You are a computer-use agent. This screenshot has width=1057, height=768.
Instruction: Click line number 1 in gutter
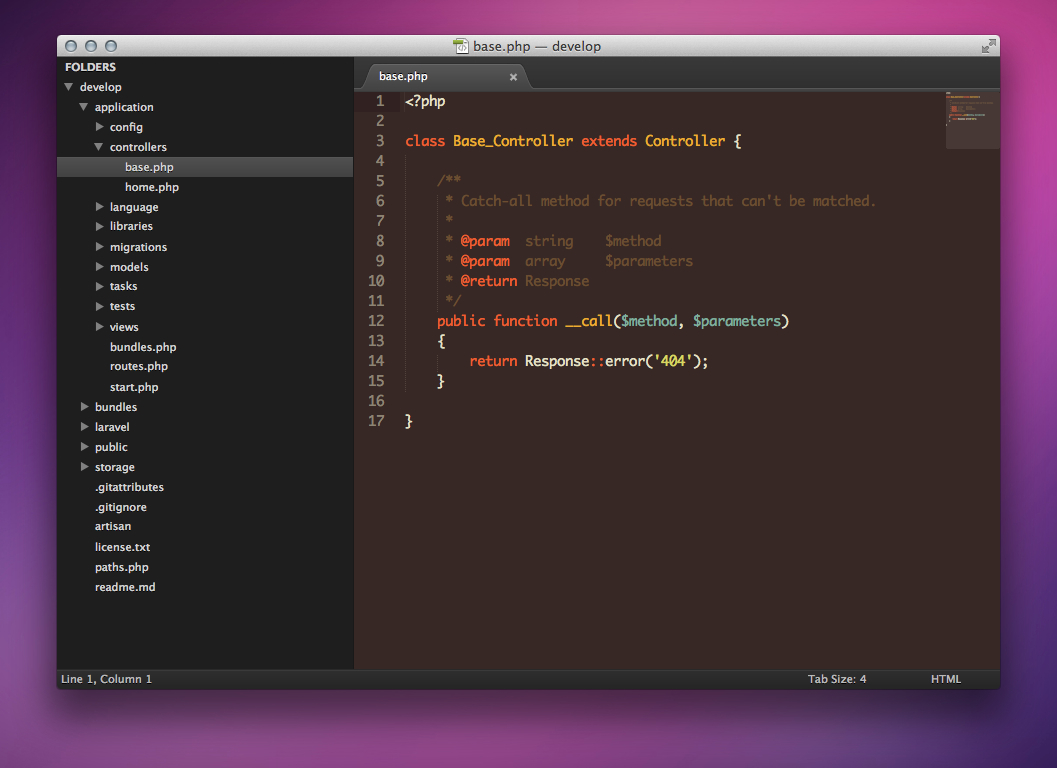coord(380,101)
